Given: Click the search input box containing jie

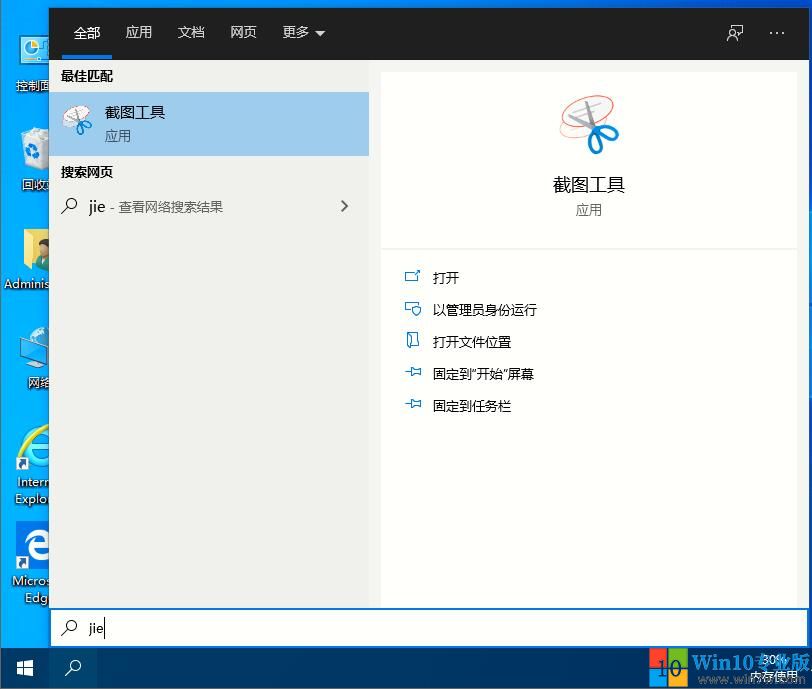Looking at the screenshot, I should tap(429, 628).
